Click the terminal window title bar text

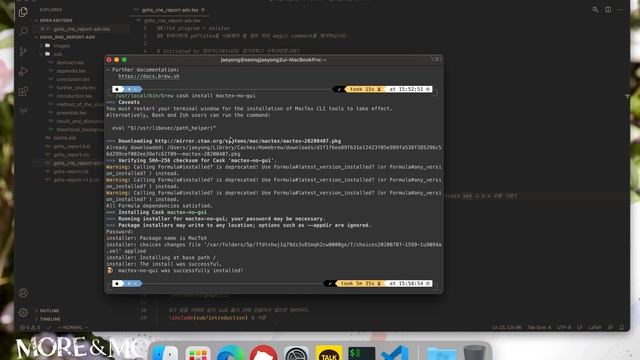tap(273, 60)
